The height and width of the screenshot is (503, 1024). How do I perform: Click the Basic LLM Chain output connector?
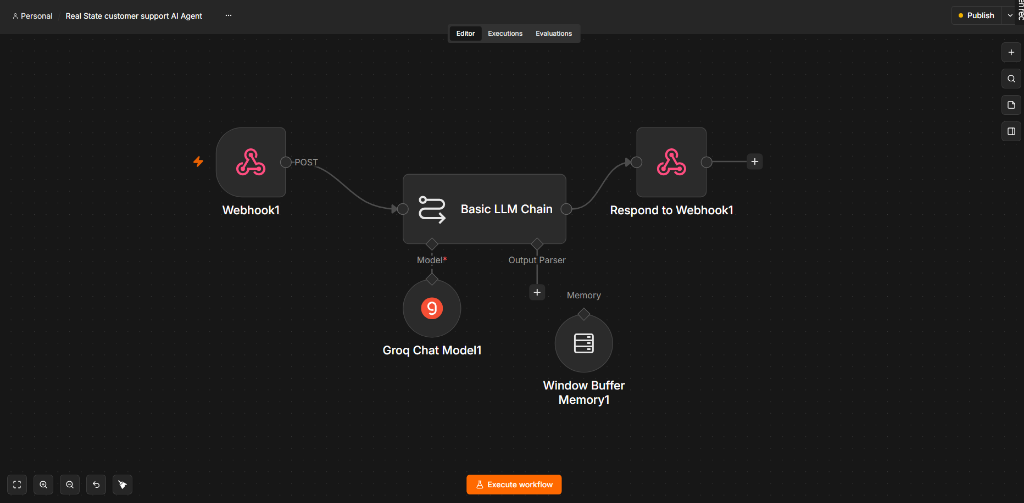(566, 209)
